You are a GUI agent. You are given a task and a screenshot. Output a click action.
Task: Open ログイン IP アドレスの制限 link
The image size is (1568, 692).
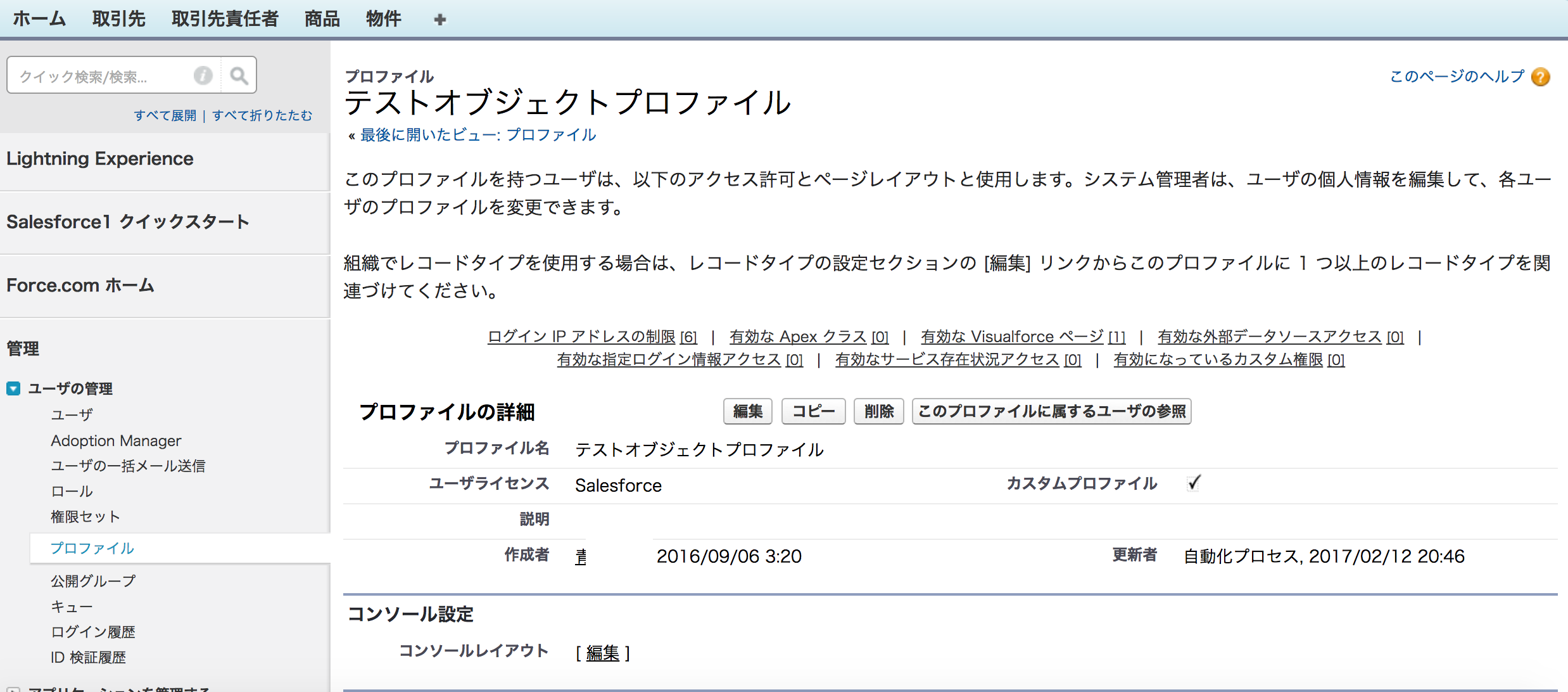click(x=592, y=336)
